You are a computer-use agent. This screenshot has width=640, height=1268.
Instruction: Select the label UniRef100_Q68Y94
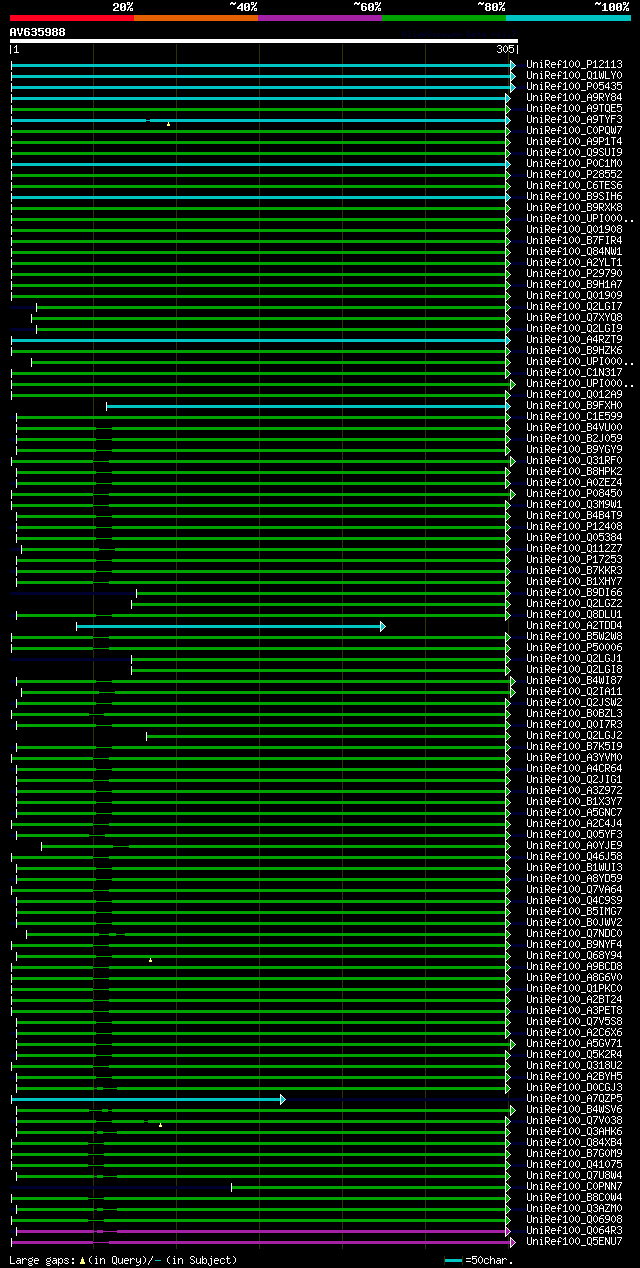coord(574,955)
